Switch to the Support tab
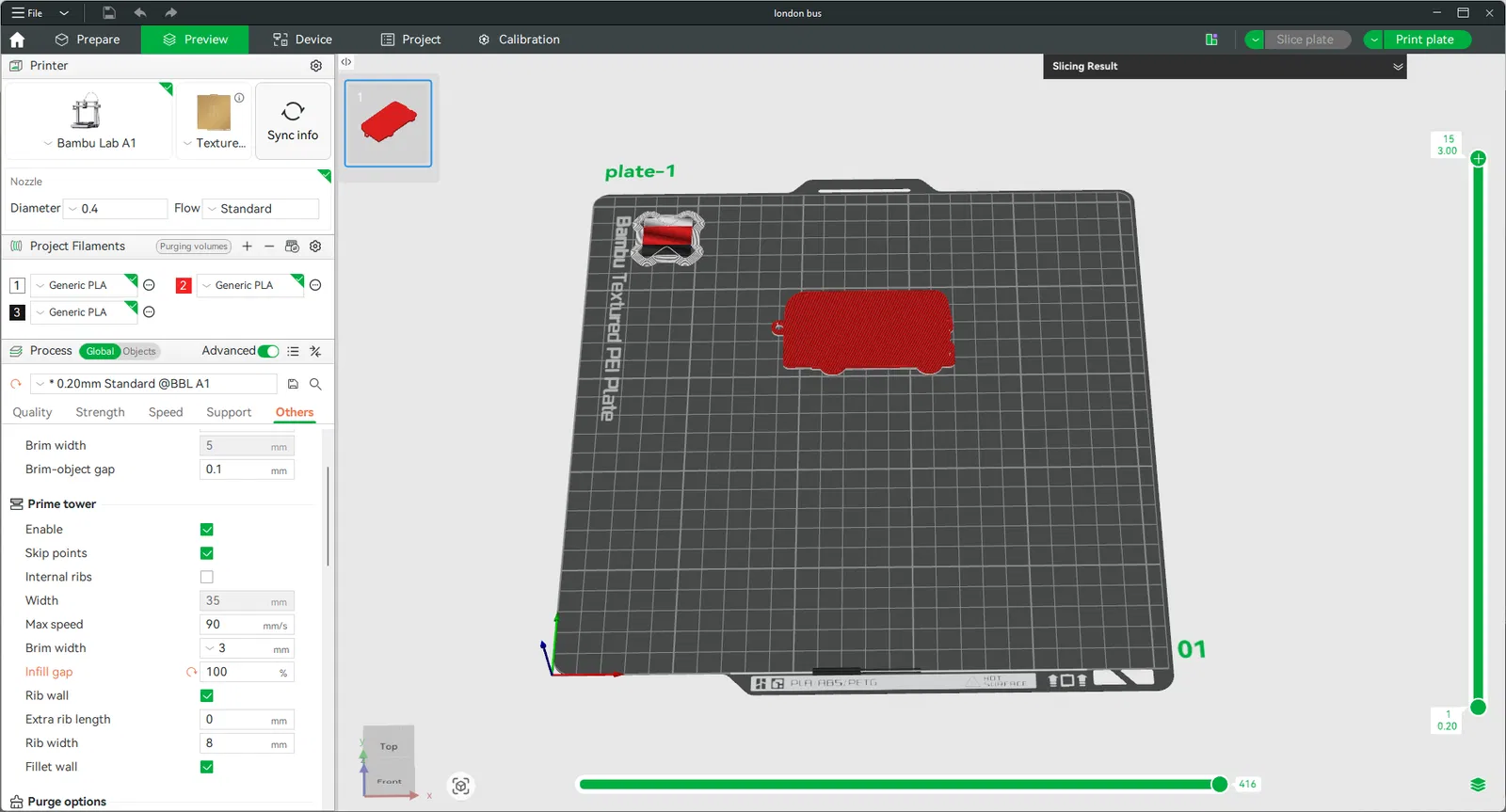Viewport: 1506px width, 812px height. tap(229, 412)
